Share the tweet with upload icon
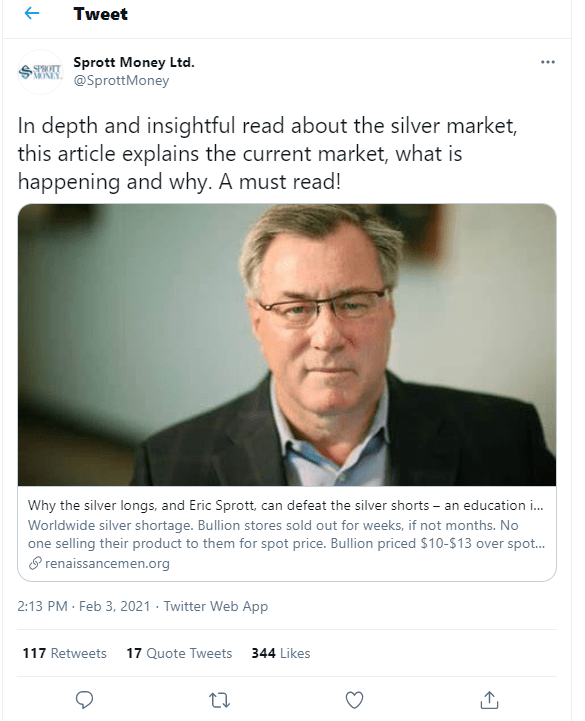585x721 pixels. [489, 700]
